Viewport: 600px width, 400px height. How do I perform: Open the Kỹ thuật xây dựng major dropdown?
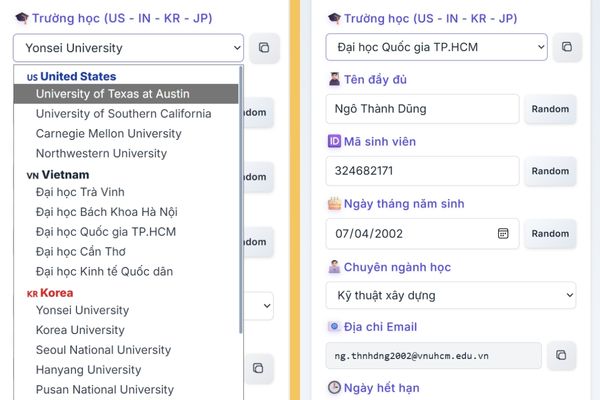[450, 295]
